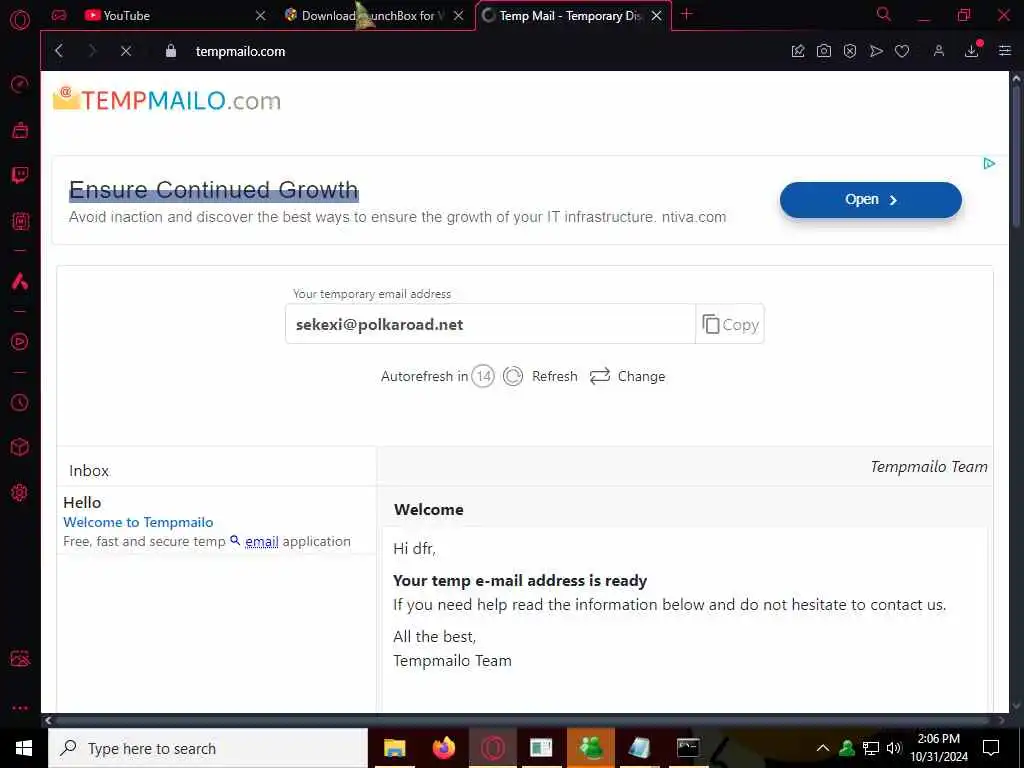Viewport: 1024px width, 768px height.
Task: Open Firefox from the taskbar
Action: click(444, 748)
